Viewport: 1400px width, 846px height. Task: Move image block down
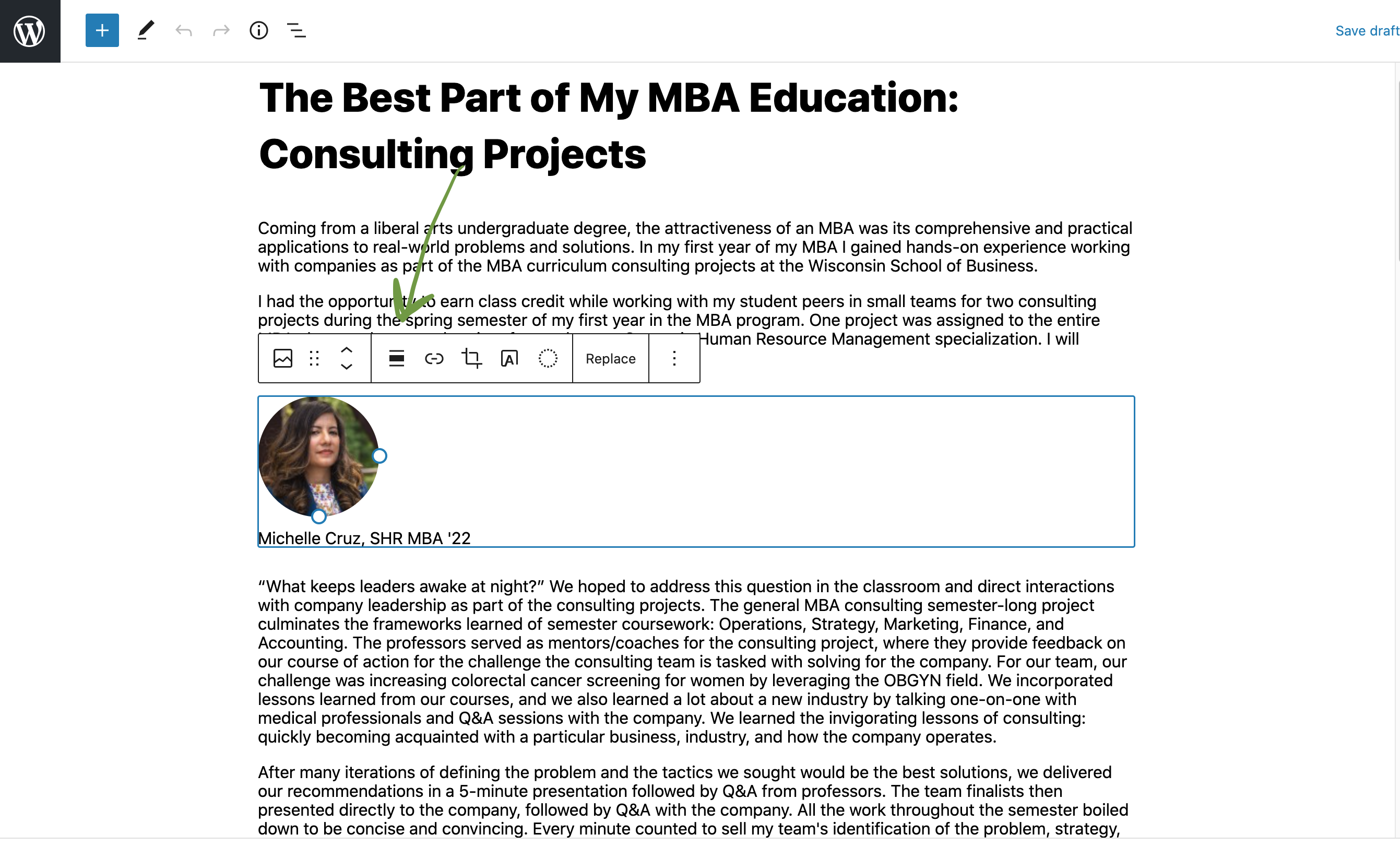[x=347, y=367]
